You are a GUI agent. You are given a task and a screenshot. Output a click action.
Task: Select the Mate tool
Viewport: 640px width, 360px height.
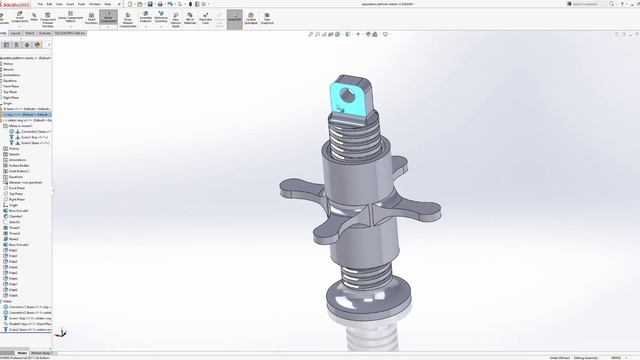pos(34,17)
